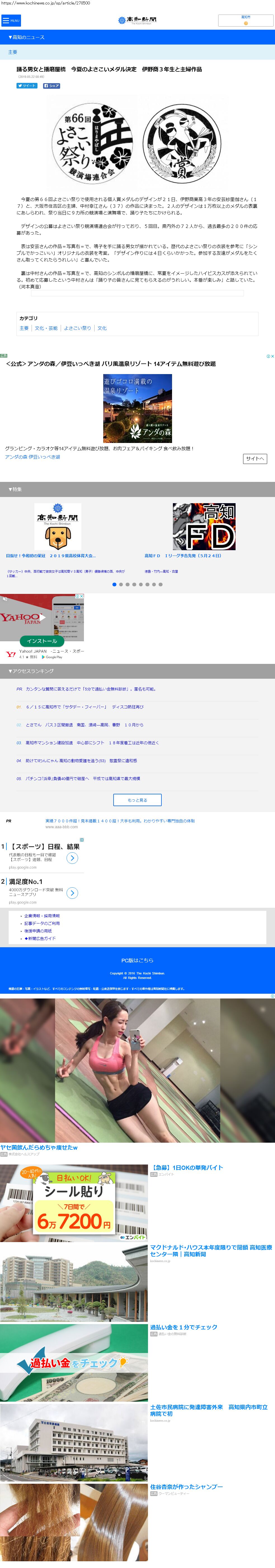Click the round arrow beside the sports schedule ad
This screenshot has height=1568, width=275.
point(72,858)
